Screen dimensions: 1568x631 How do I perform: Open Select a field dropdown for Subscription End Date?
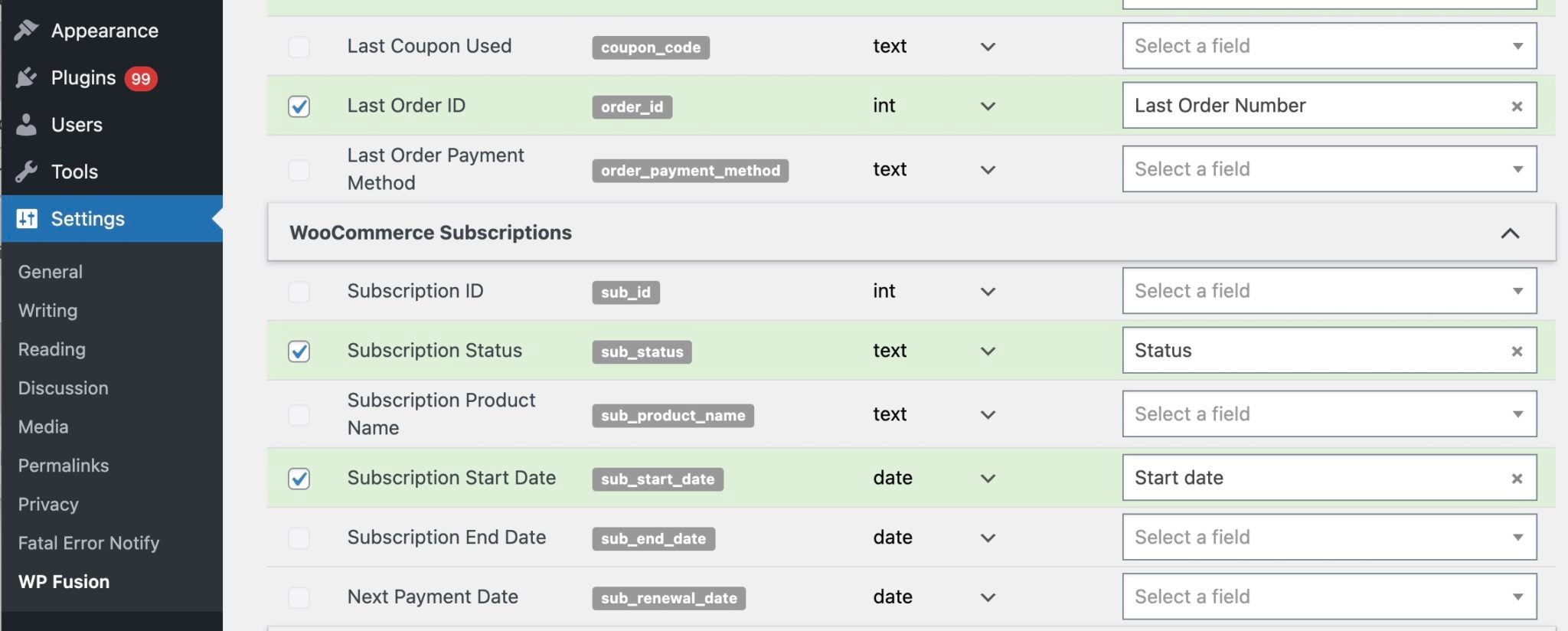(x=1328, y=538)
